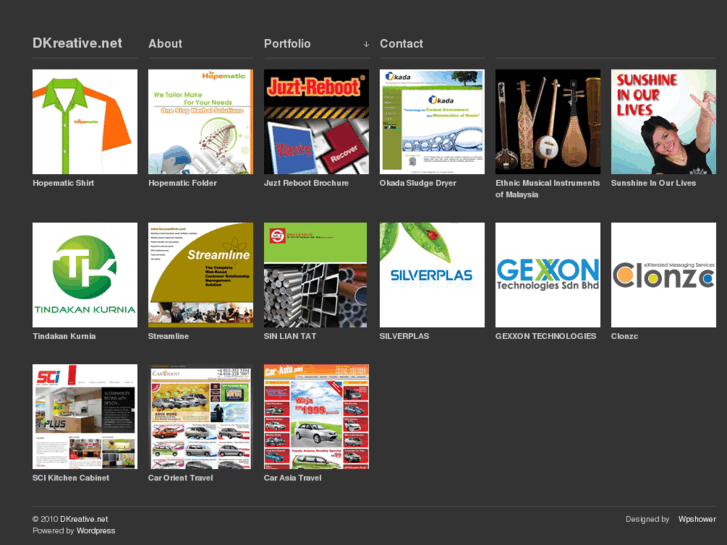Go to the About menu item
Viewport: 727px width, 545px height.
165,44
